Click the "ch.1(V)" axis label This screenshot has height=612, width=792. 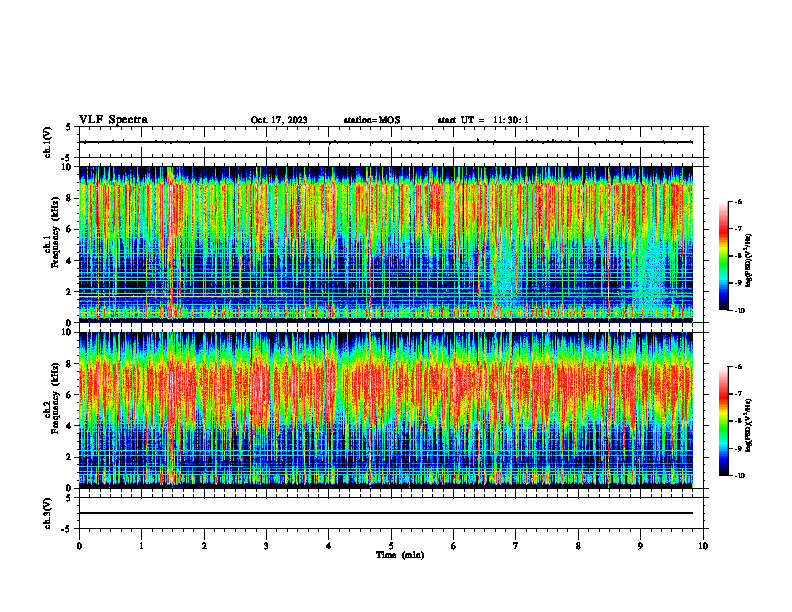coord(48,142)
